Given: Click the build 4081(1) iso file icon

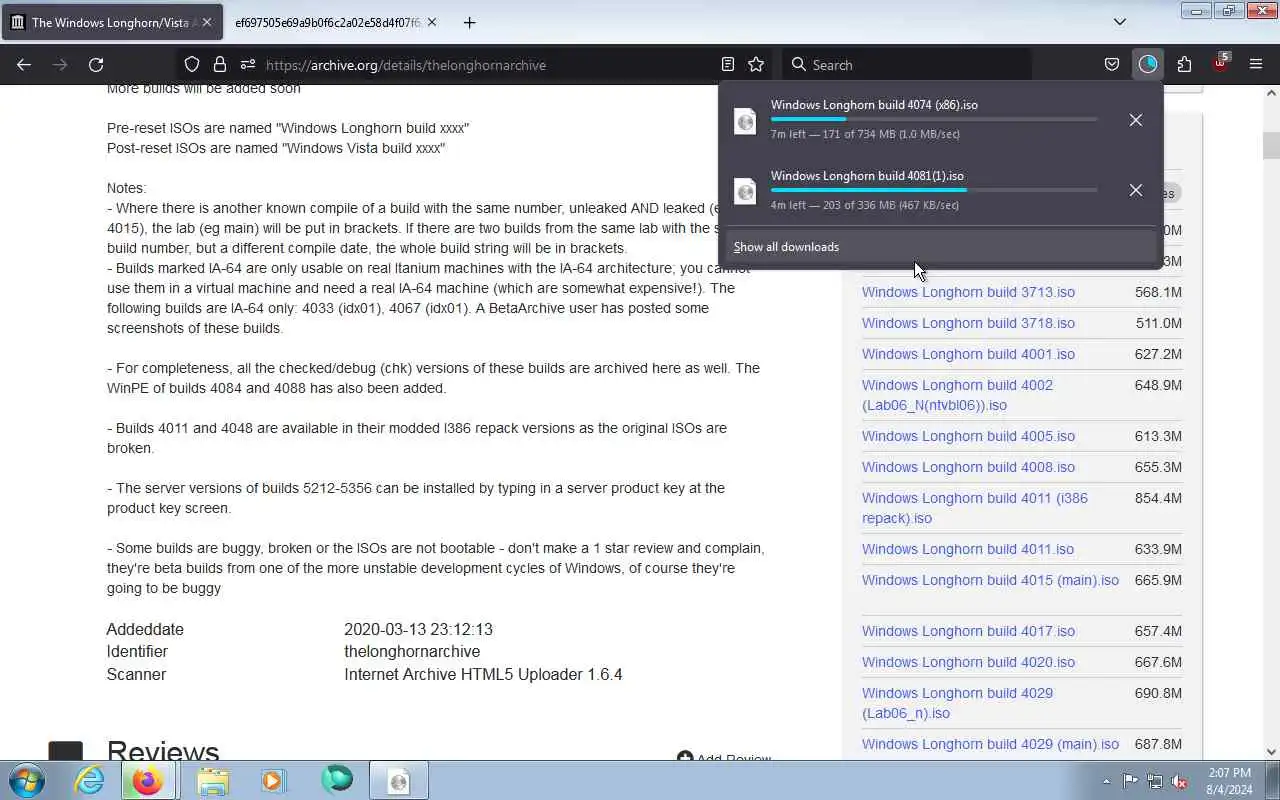Looking at the screenshot, I should point(745,190).
